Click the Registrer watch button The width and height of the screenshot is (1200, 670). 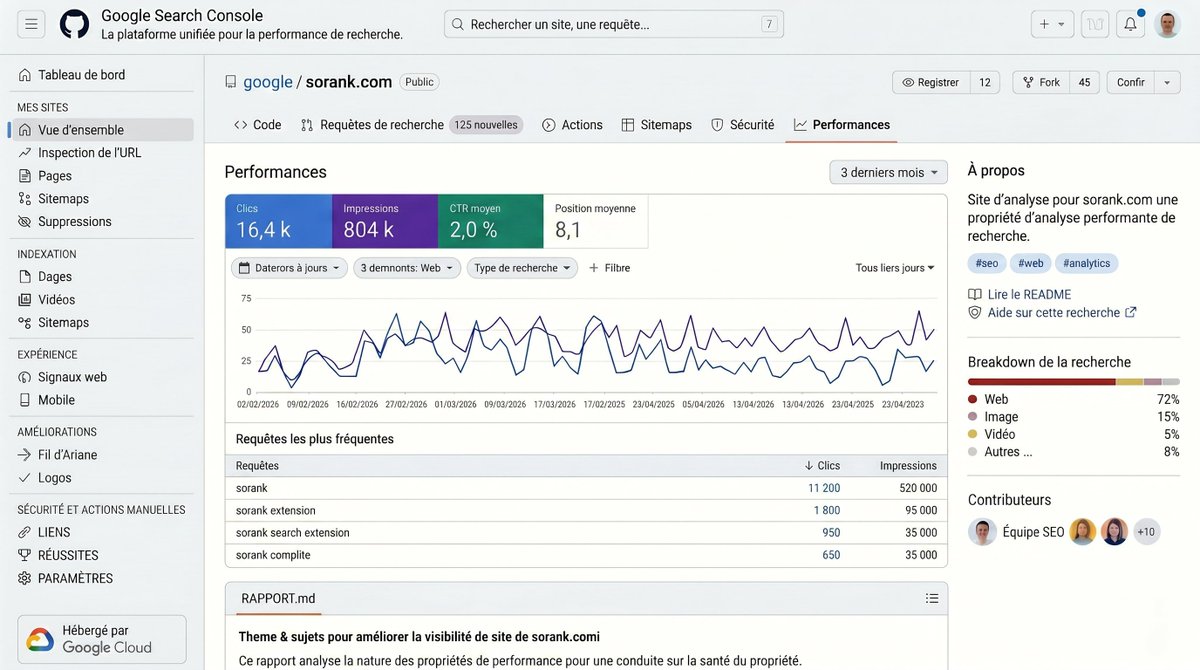[x=930, y=82]
